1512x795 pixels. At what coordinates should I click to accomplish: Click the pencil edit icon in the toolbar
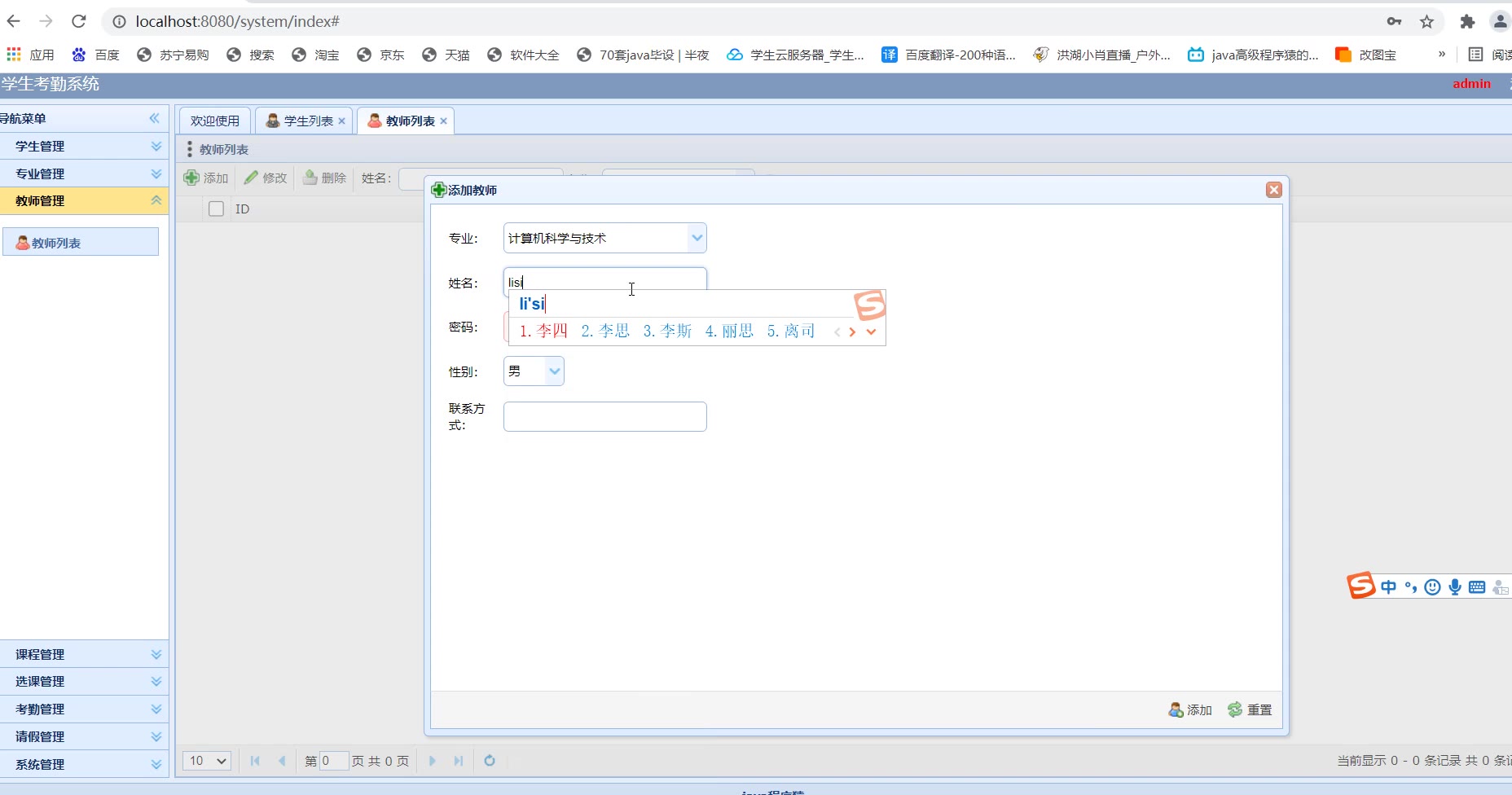[252, 178]
